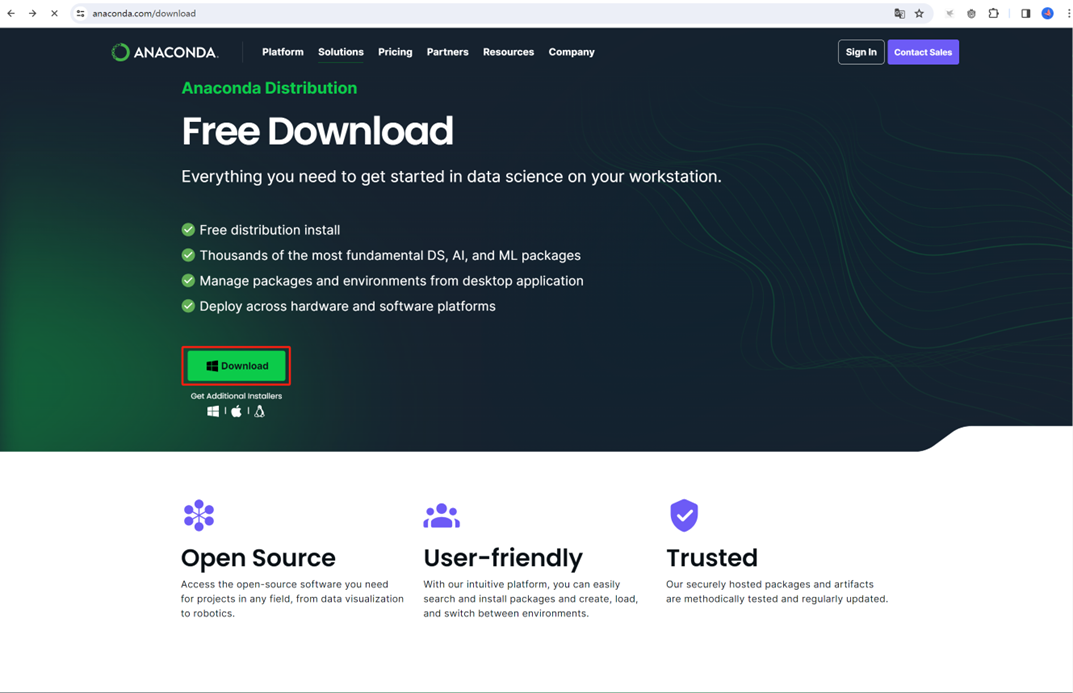
Task: Open the browser profile avatar
Action: (1048, 13)
